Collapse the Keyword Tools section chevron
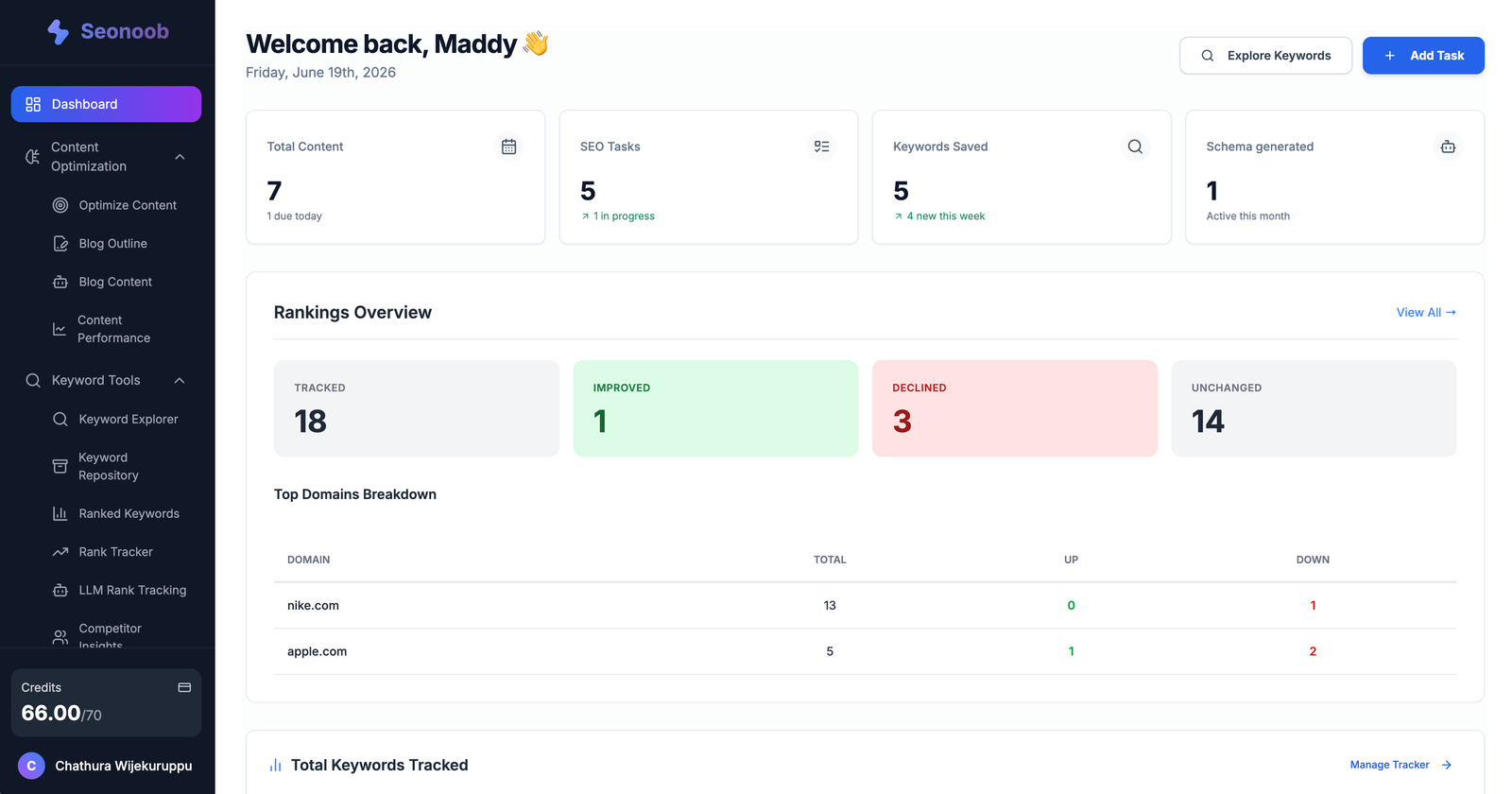 coord(180,380)
